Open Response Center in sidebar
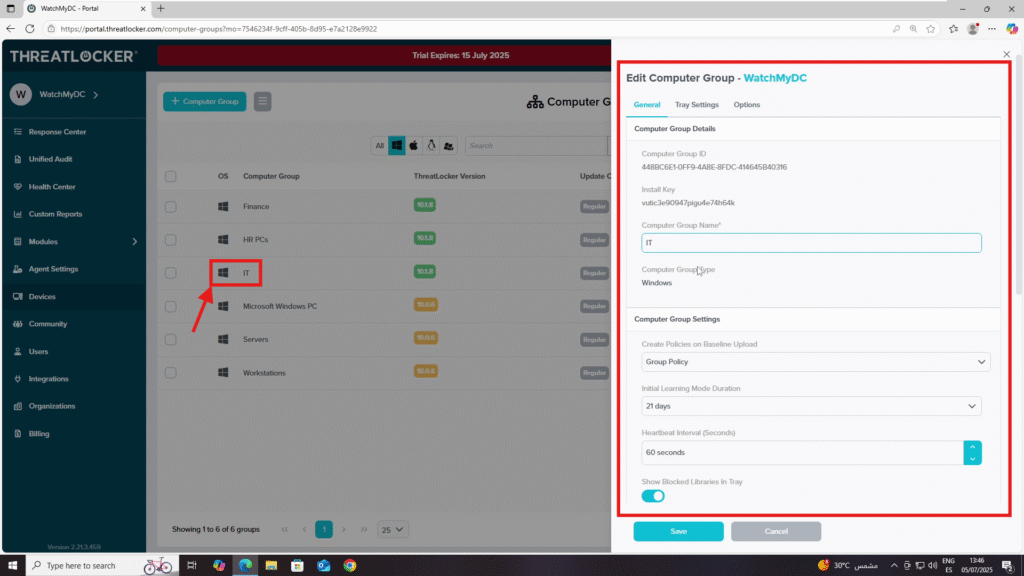The height and width of the screenshot is (576, 1024). (57, 132)
